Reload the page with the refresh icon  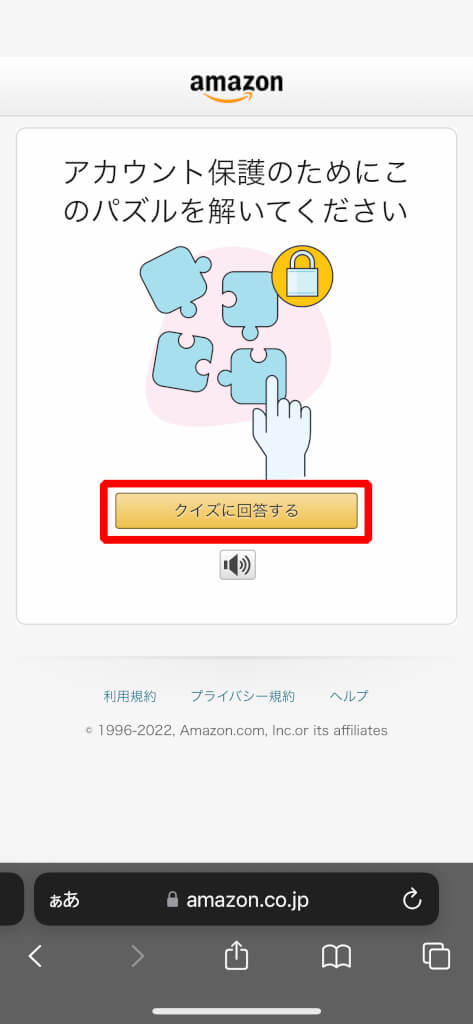pyautogui.click(x=412, y=900)
